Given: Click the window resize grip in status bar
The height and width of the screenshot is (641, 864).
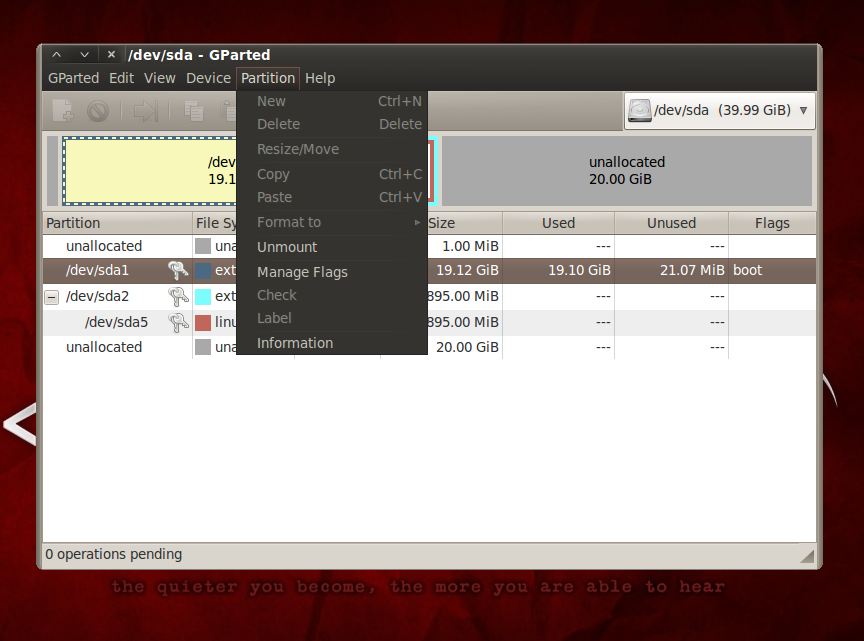Looking at the screenshot, I should [807, 556].
